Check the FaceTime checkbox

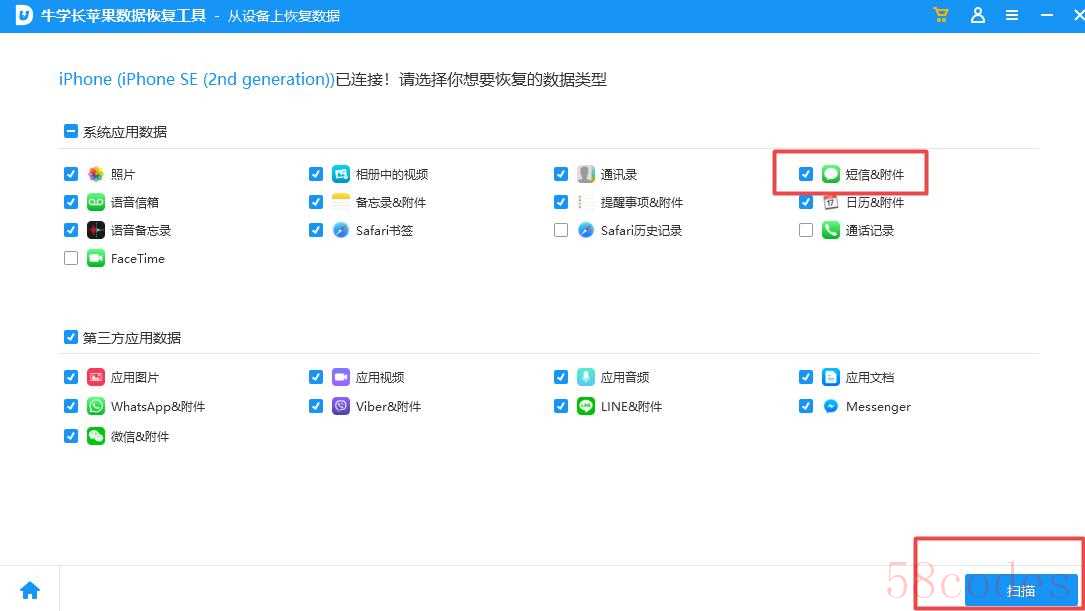[71, 258]
